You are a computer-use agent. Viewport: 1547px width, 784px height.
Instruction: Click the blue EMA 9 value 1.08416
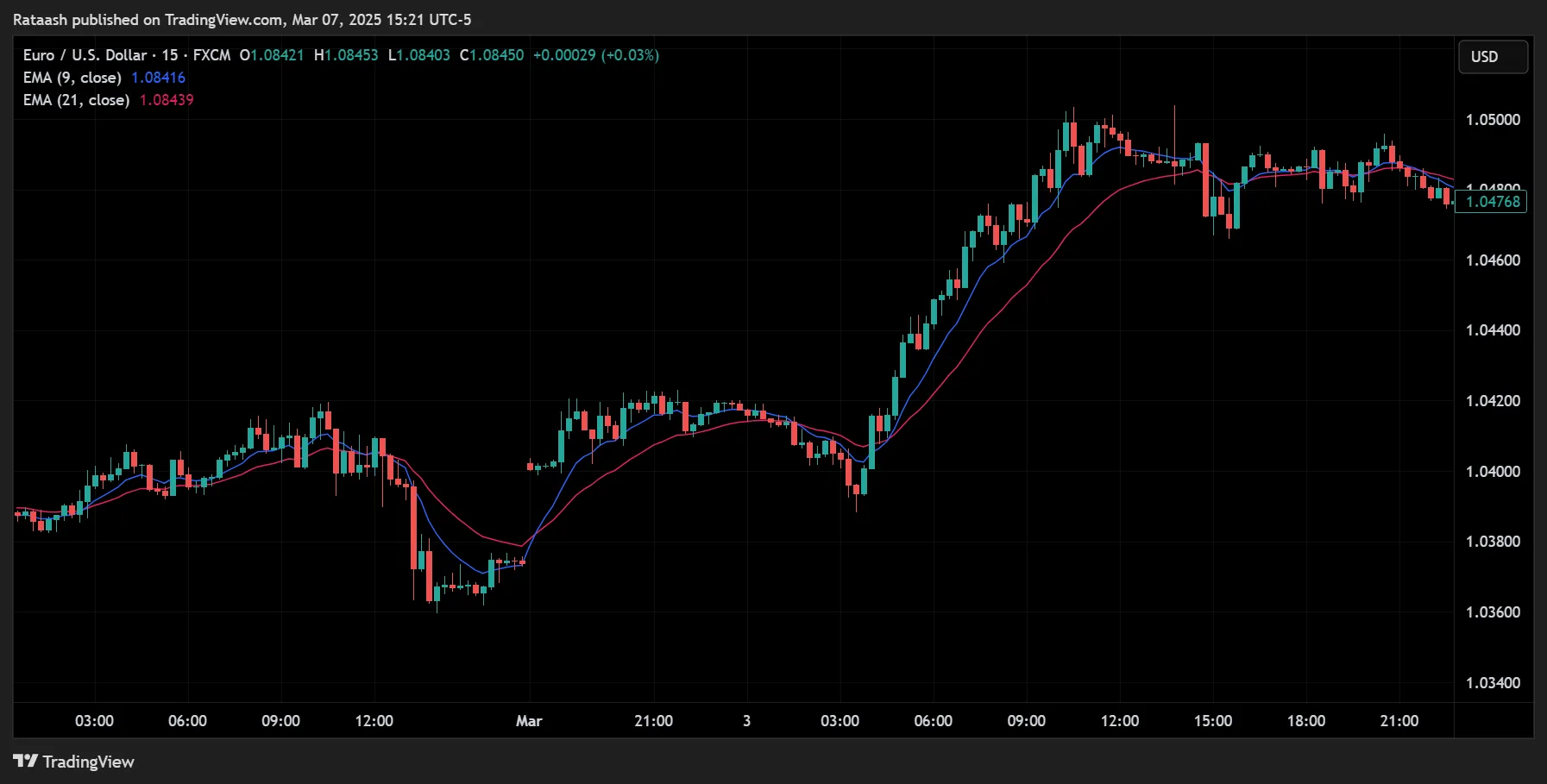[158, 78]
